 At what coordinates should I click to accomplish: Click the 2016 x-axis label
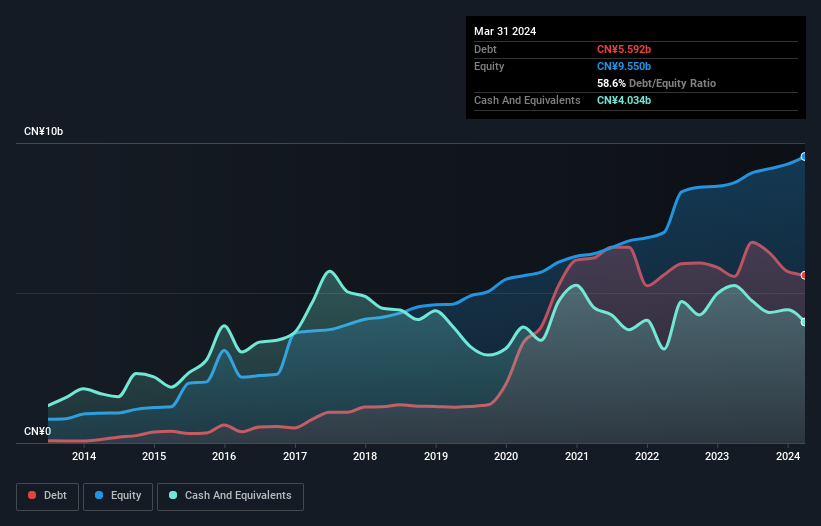(224, 456)
